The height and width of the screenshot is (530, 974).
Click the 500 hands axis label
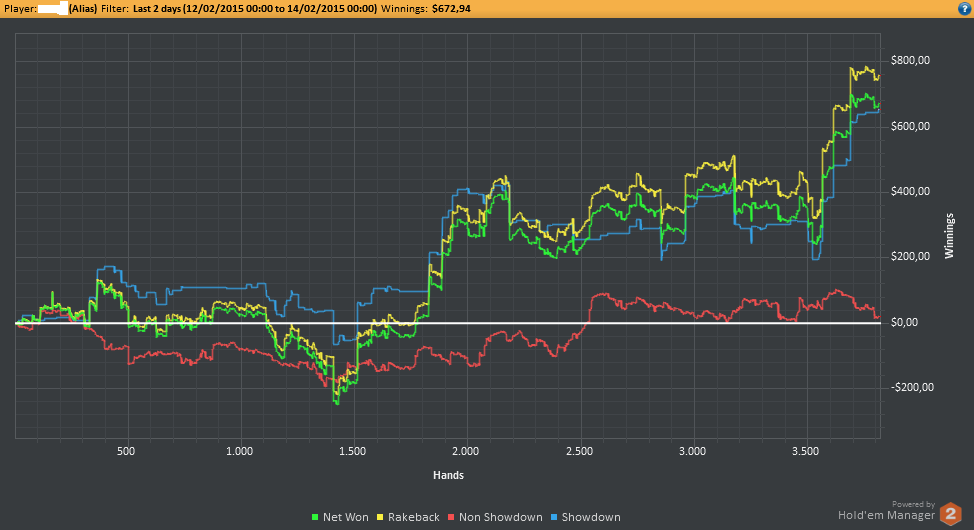(x=126, y=451)
